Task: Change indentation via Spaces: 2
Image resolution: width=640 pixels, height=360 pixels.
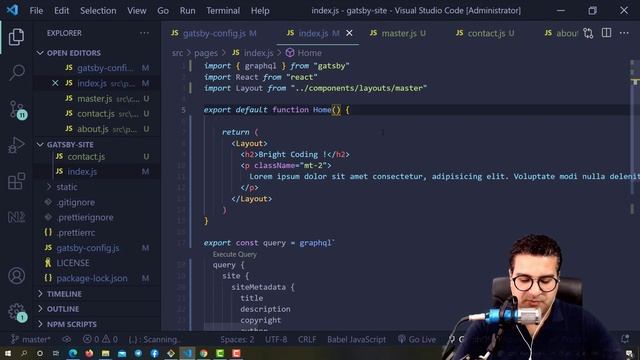Action: coord(237,339)
